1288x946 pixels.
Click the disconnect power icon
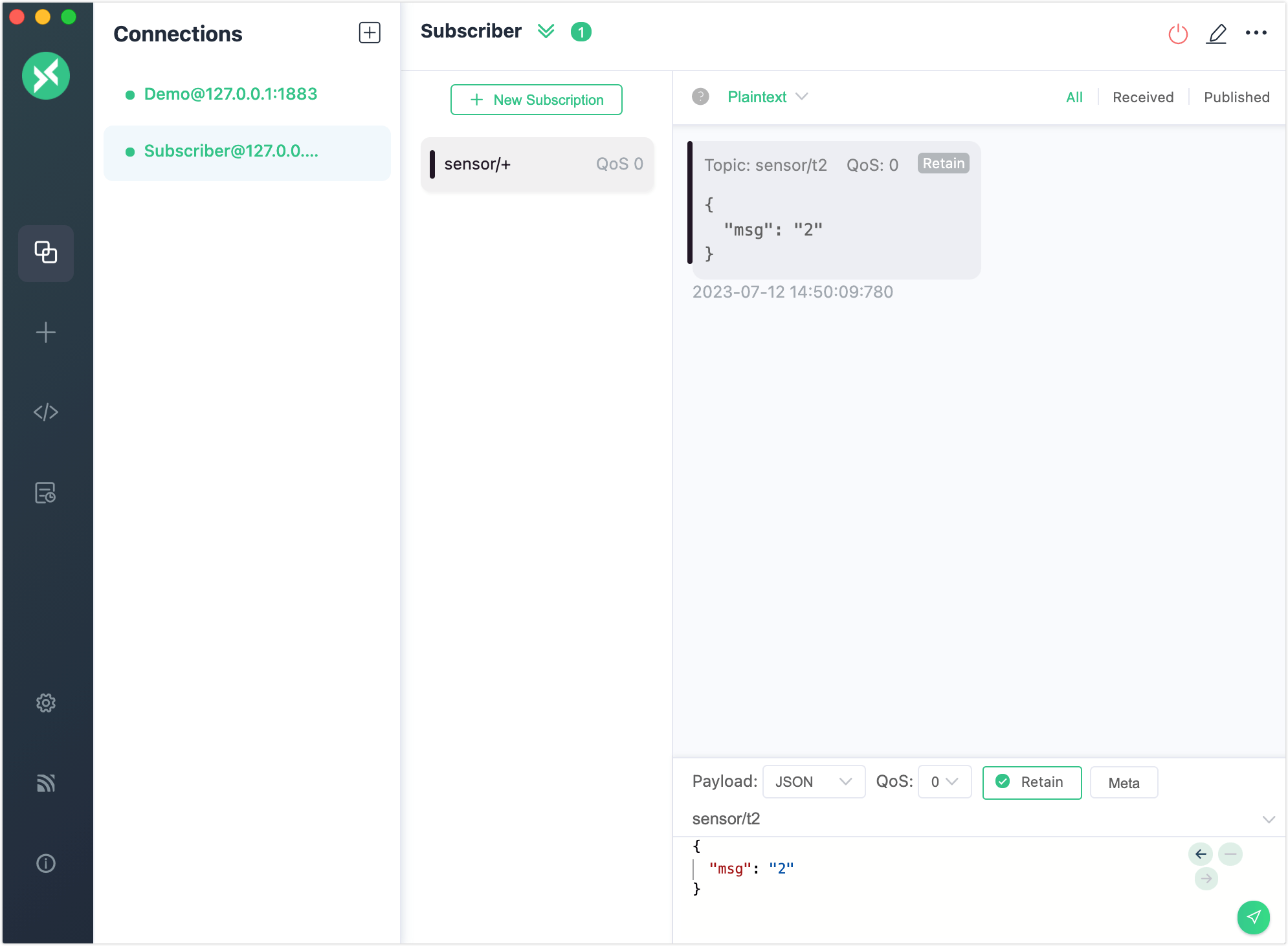click(x=1177, y=33)
